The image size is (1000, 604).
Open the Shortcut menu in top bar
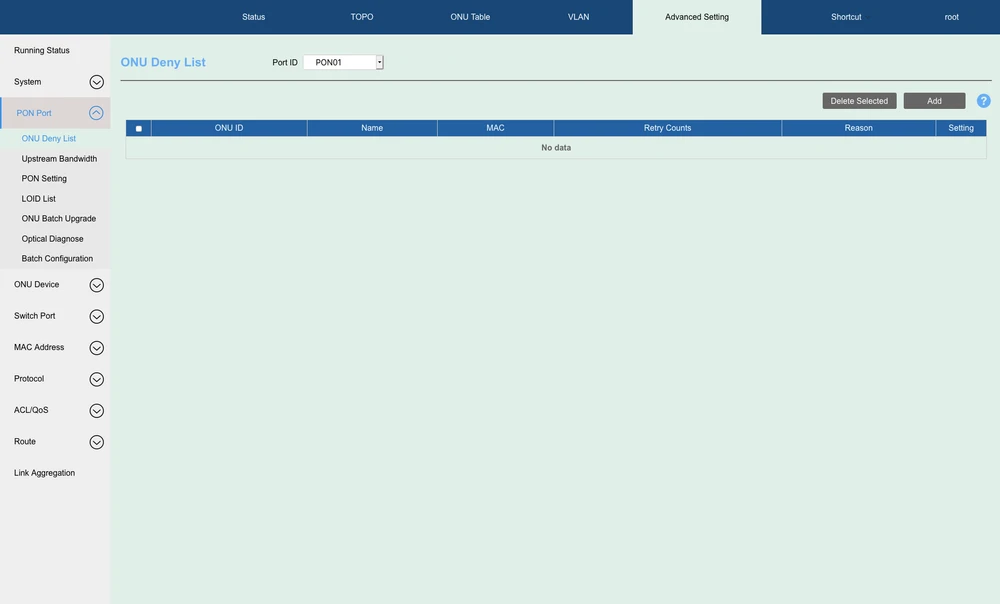[x=846, y=17]
